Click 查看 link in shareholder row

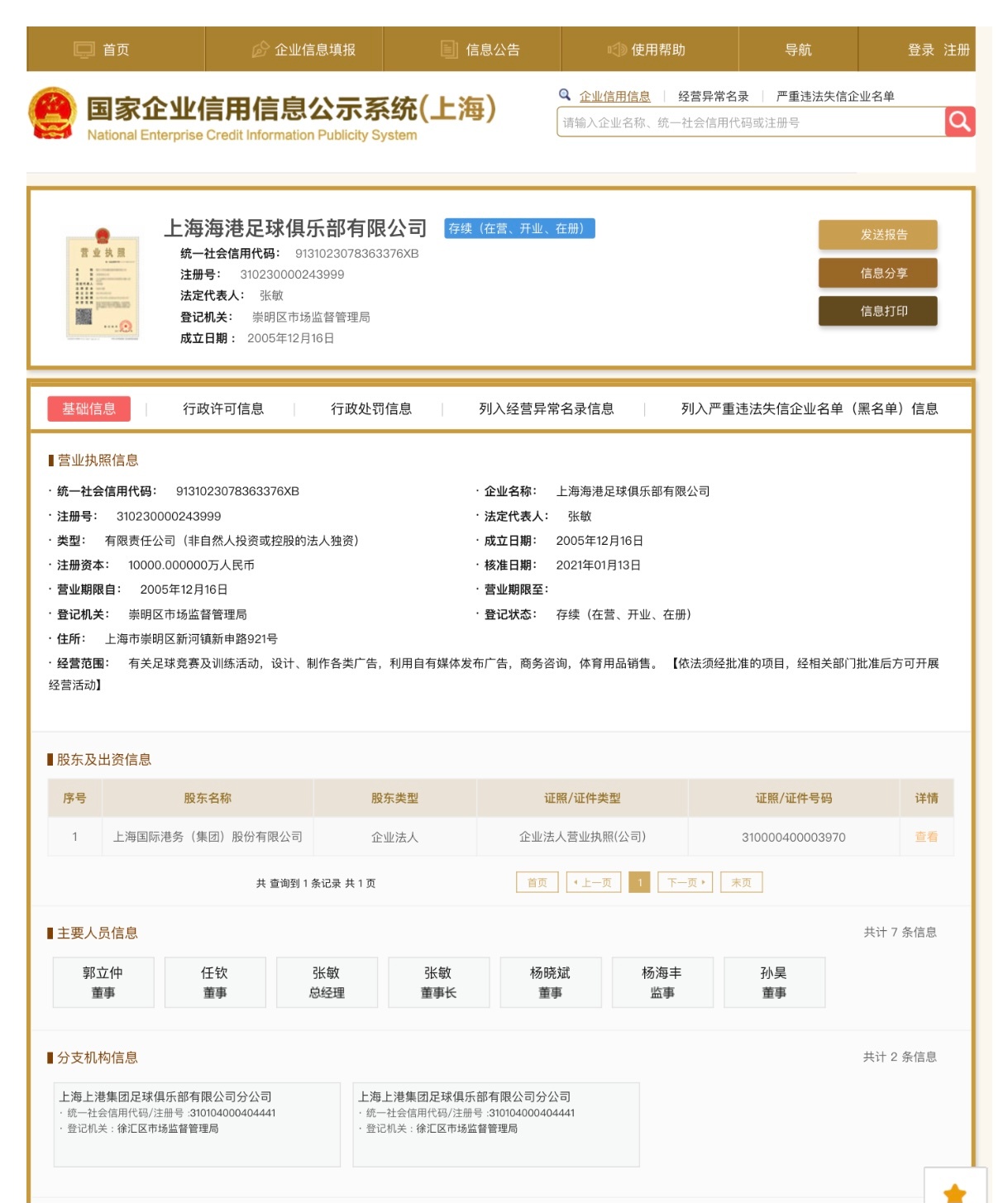pyautogui.click(x=926, y=837)
